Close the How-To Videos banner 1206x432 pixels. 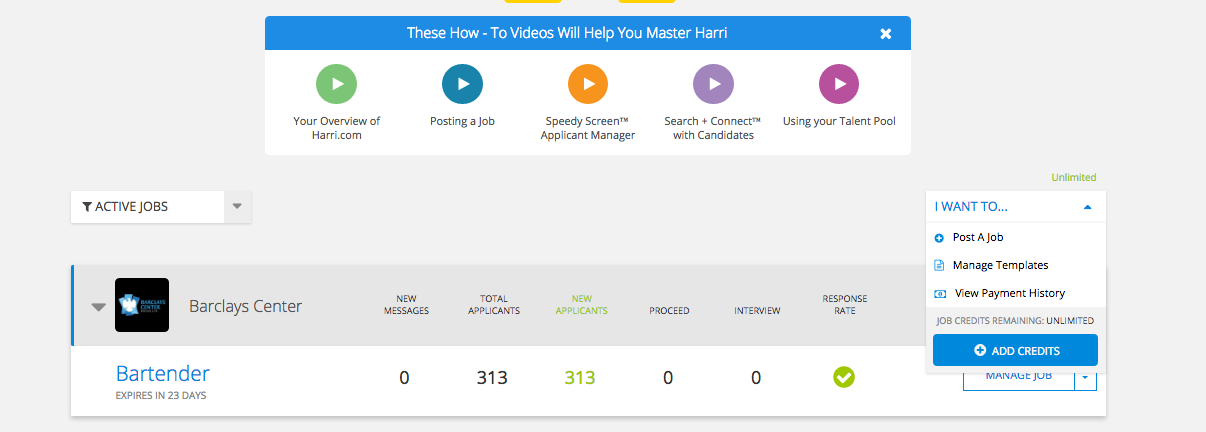click(885, 34)
